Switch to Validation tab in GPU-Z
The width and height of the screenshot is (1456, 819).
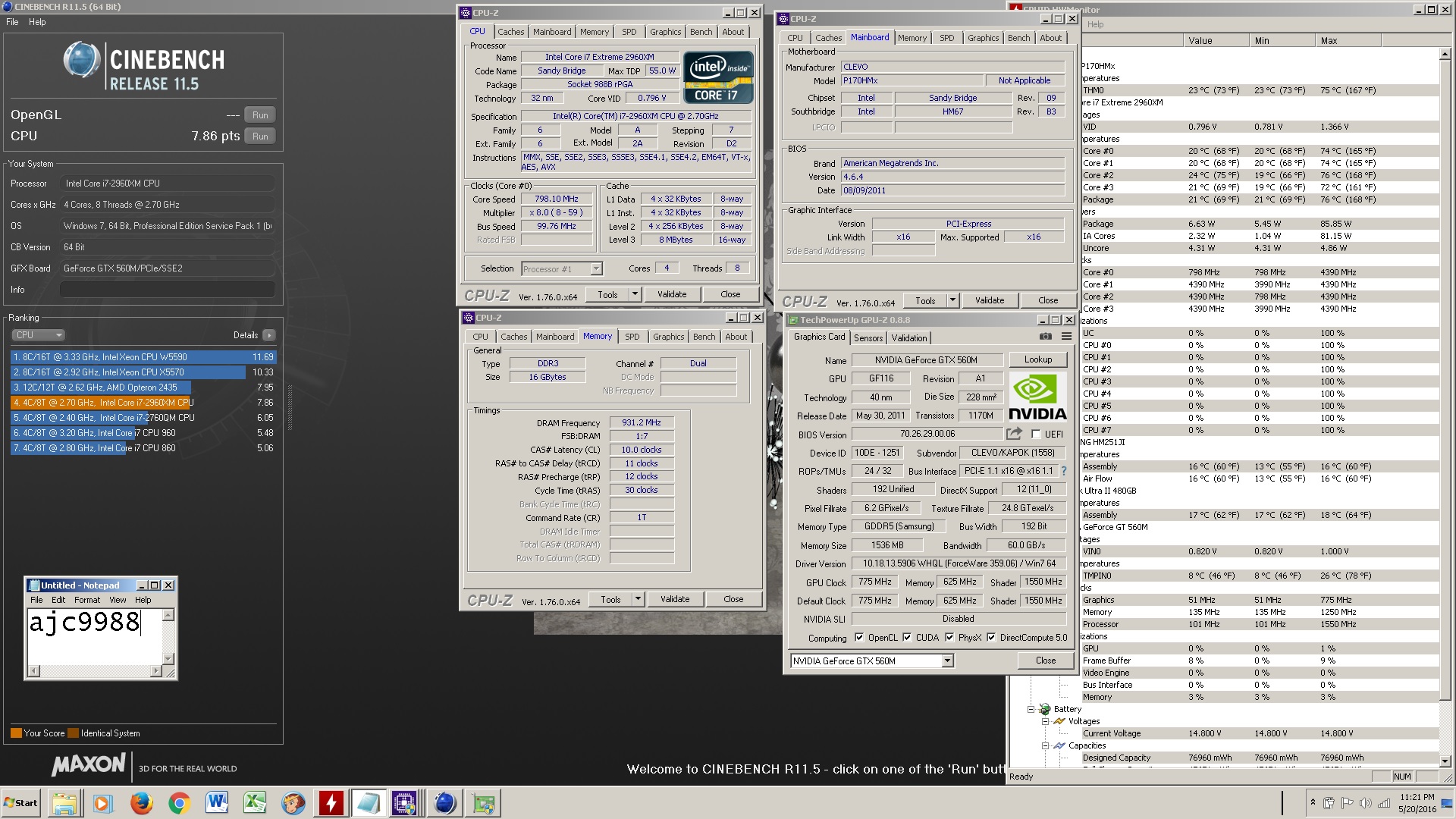(908, 337)
